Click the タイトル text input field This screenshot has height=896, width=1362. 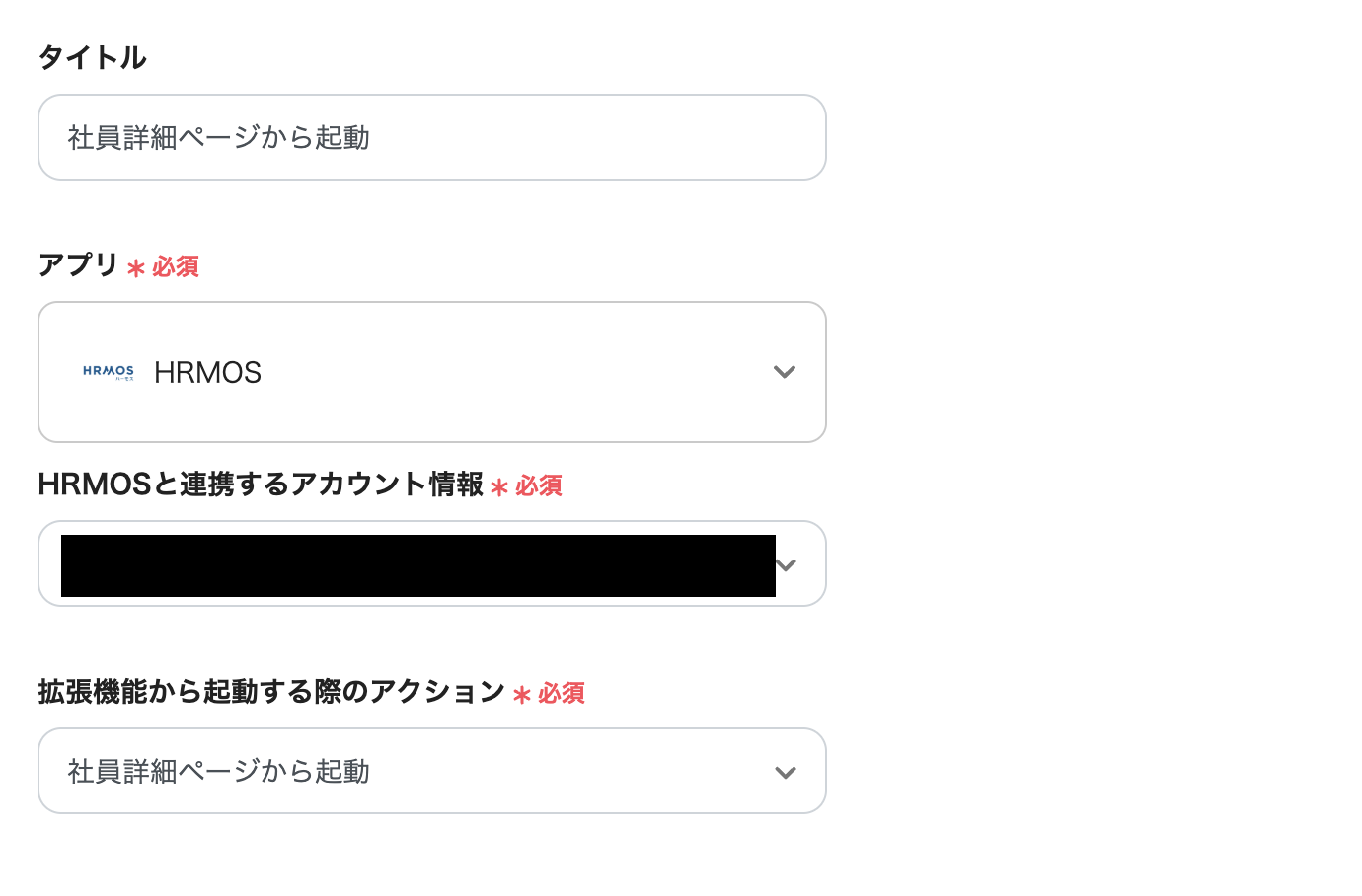point(431,137)
